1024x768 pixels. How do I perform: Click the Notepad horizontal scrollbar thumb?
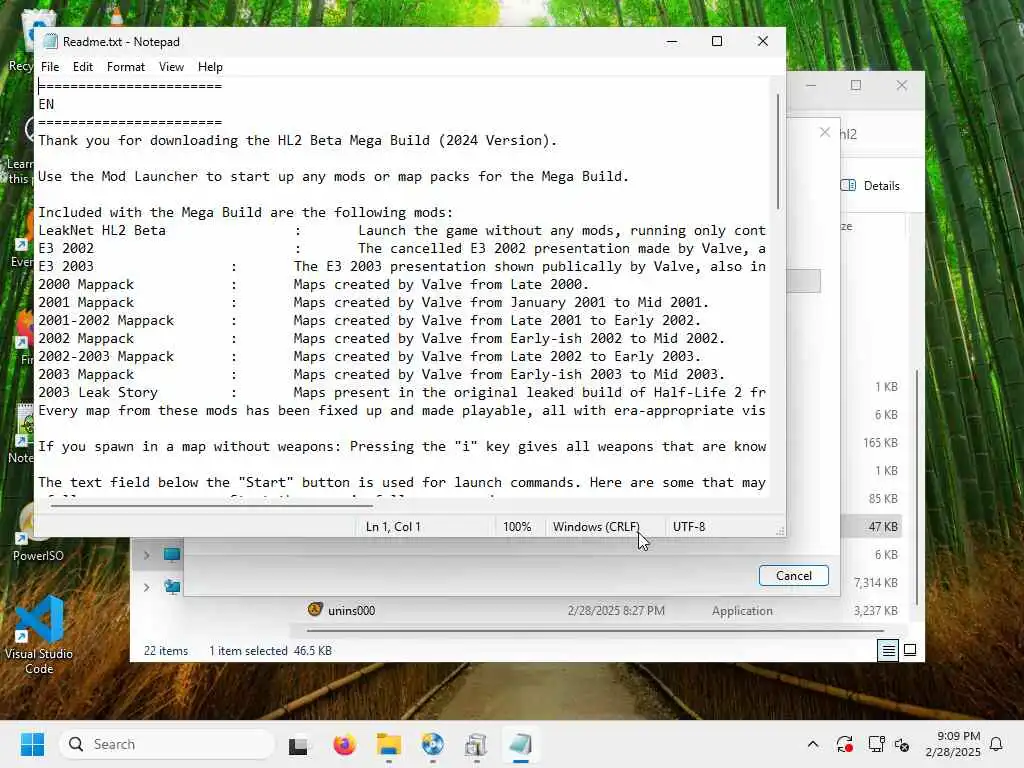(x=211, y=505)
